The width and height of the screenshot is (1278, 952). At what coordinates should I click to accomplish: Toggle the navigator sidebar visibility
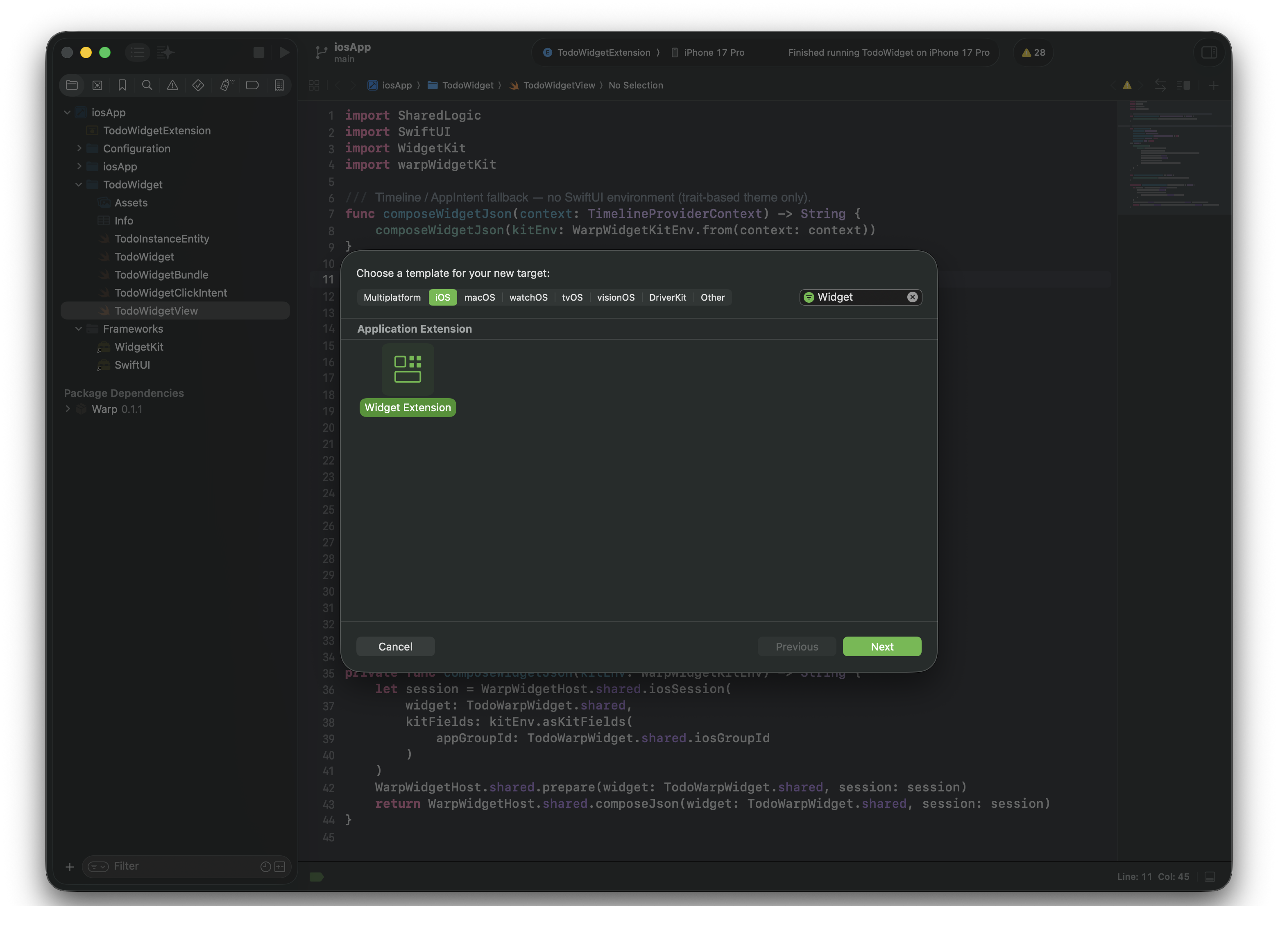(x=137, y=52)
